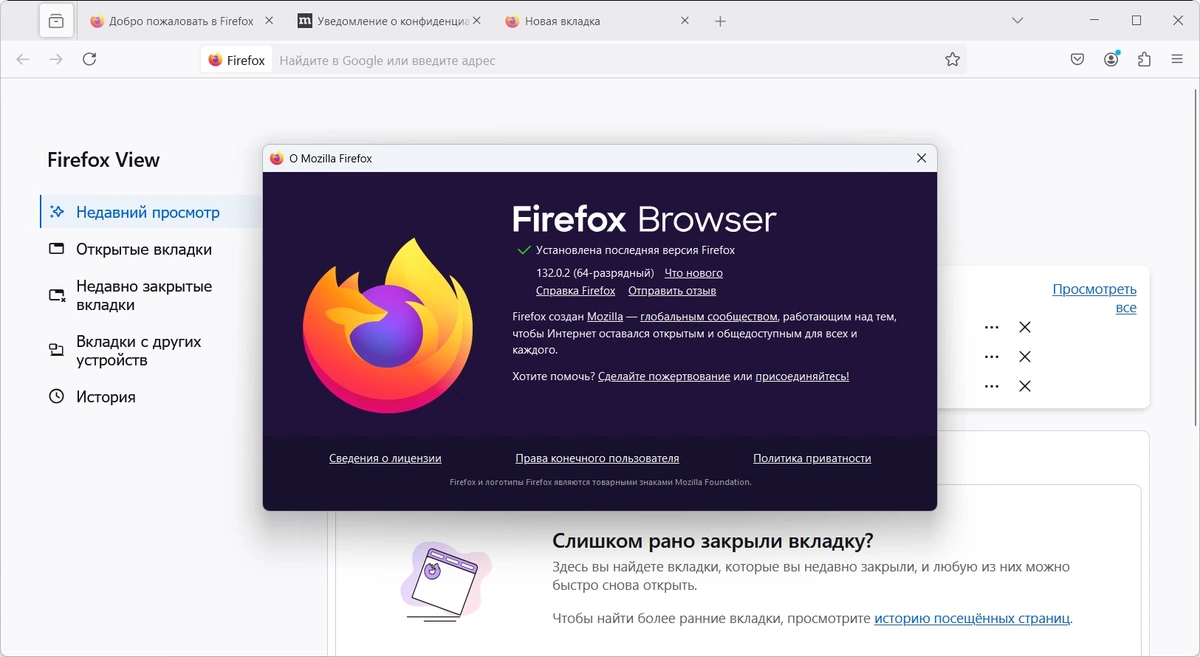This screenshot has width=1200, height=657.
Task: Click the 'Firefox View' heading
Action: [x=103, y=160]
